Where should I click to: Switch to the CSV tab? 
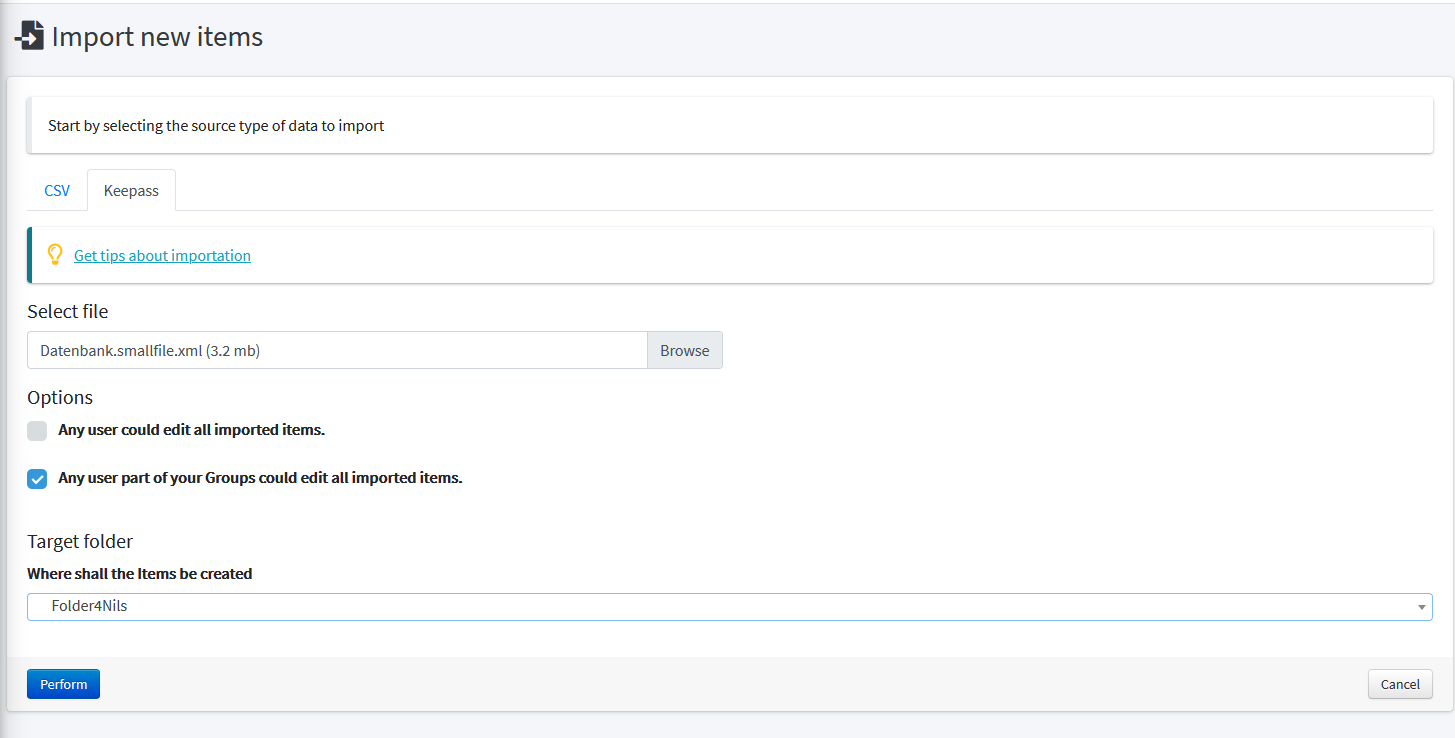[x=57, y=190]
